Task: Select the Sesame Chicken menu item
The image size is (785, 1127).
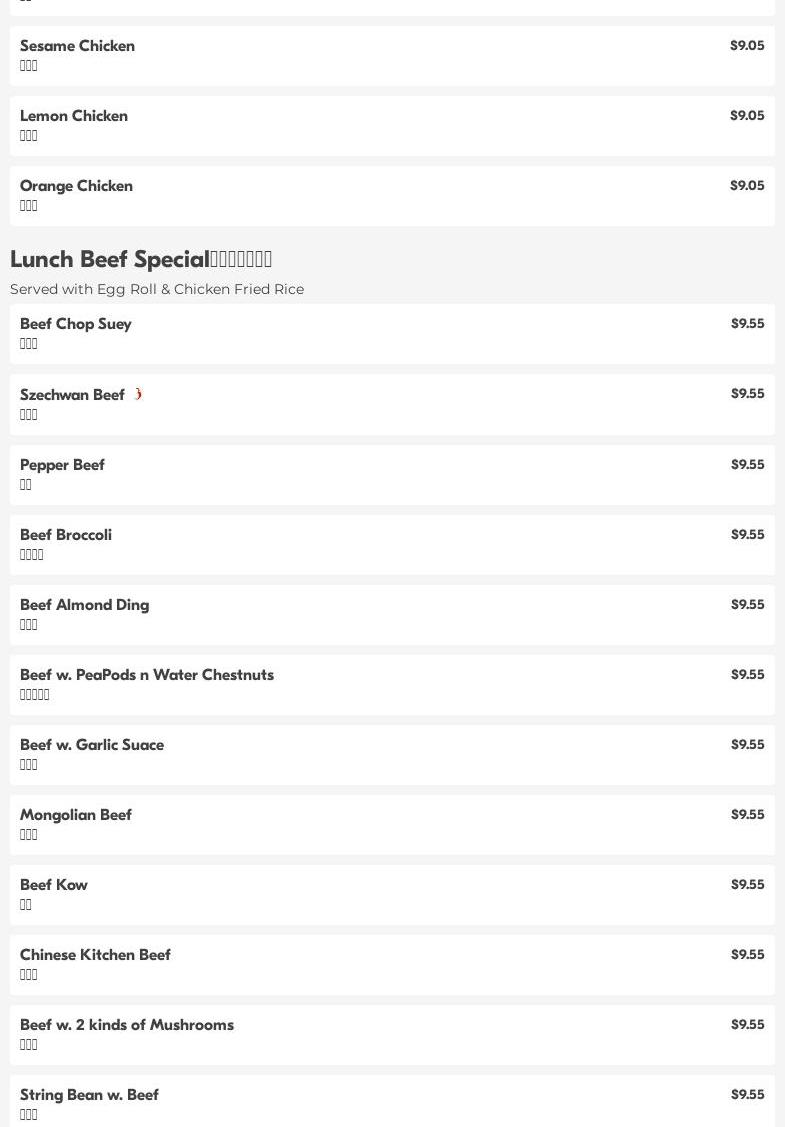Action: click(x=392, y=56)
